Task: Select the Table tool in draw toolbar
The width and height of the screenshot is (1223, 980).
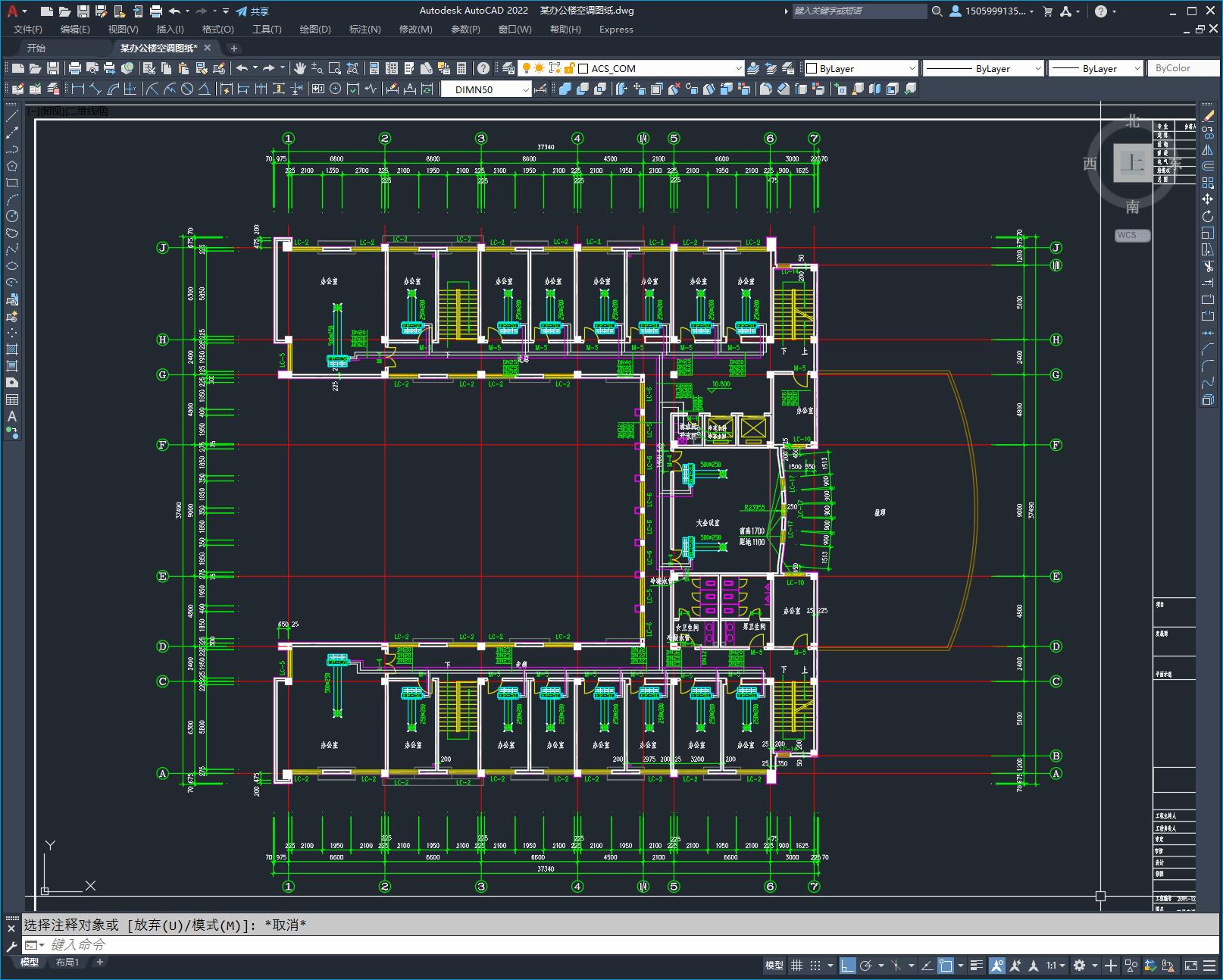Action: [12, 399]
